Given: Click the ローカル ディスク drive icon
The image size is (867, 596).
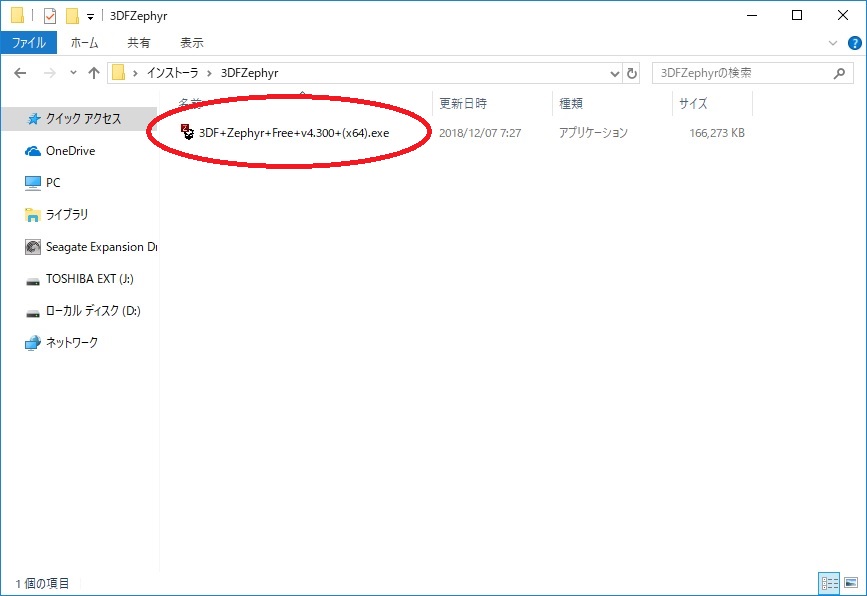Looking at the screenshot, I should pyautogui.click(x=33, y=313).
